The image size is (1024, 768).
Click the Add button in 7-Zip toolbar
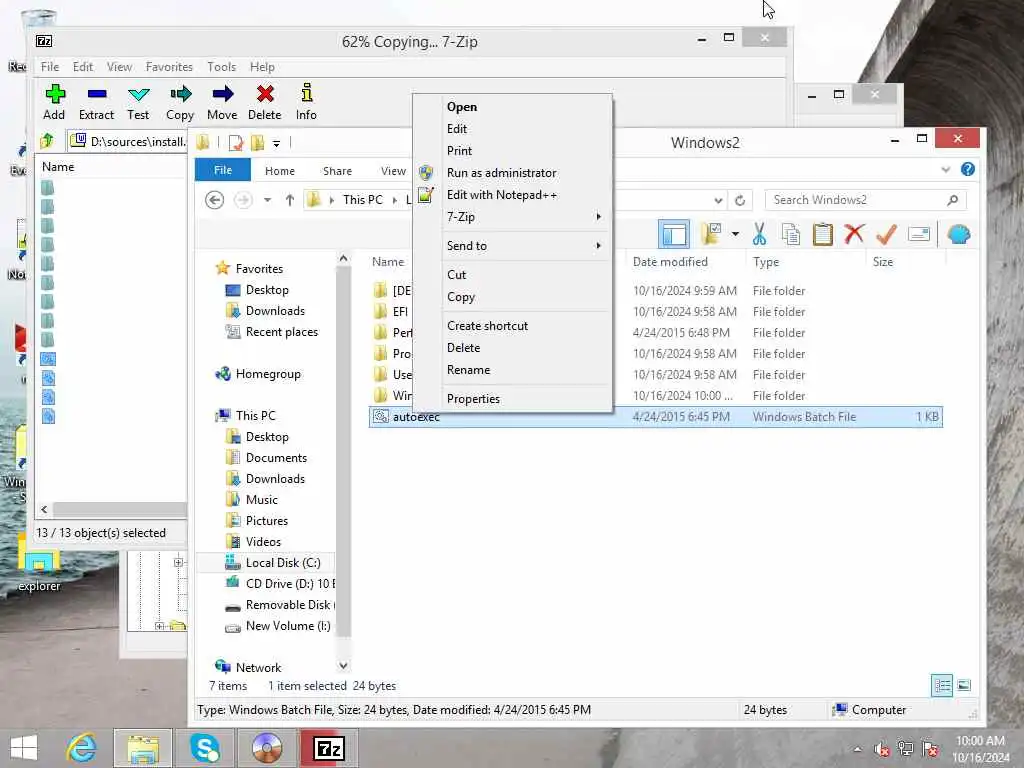pos(54,103)
